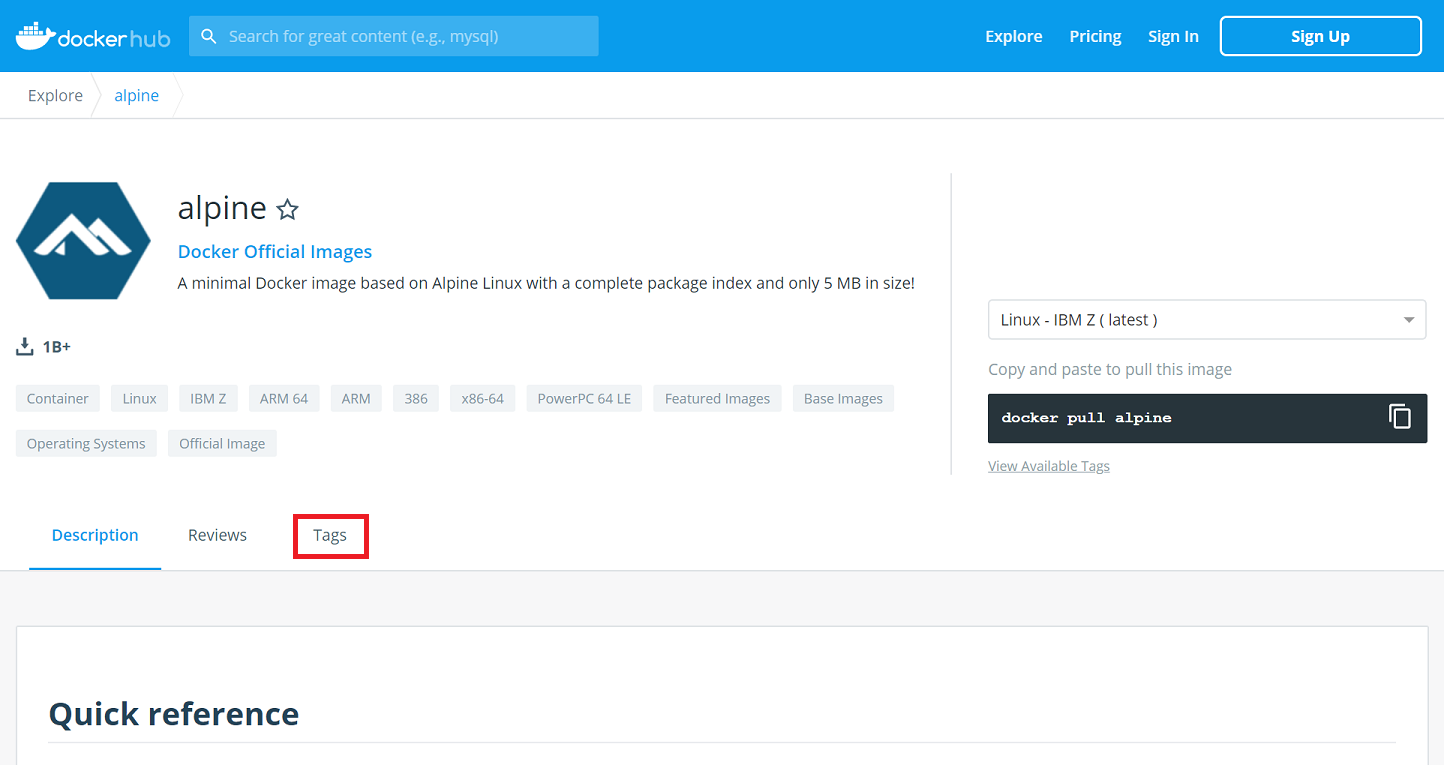Click View Available Tags link
1444x765 pixels.
tap(1049, 466)
